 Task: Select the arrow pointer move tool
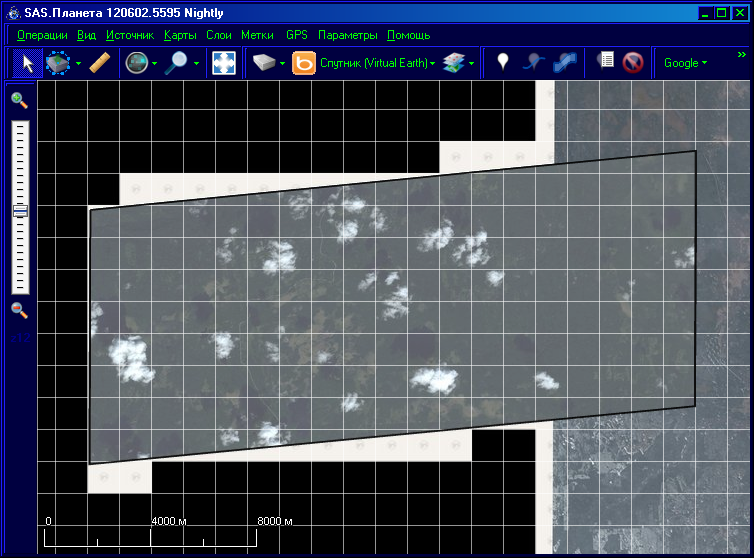tap(28, 63)
